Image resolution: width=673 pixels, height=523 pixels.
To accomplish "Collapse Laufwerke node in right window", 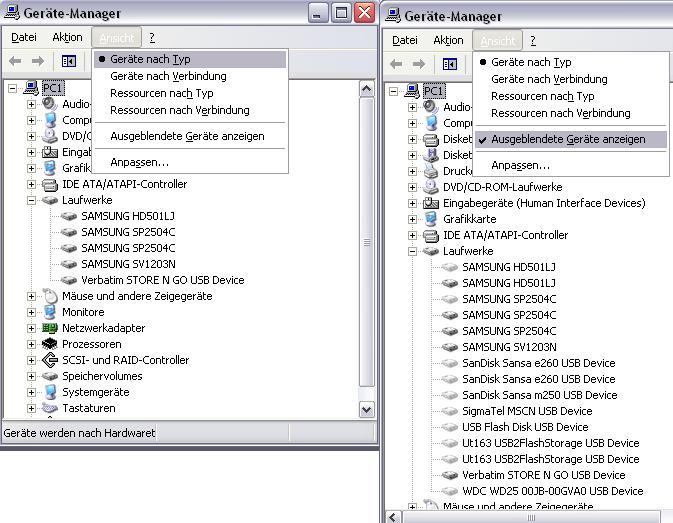I will click(412, 251).
